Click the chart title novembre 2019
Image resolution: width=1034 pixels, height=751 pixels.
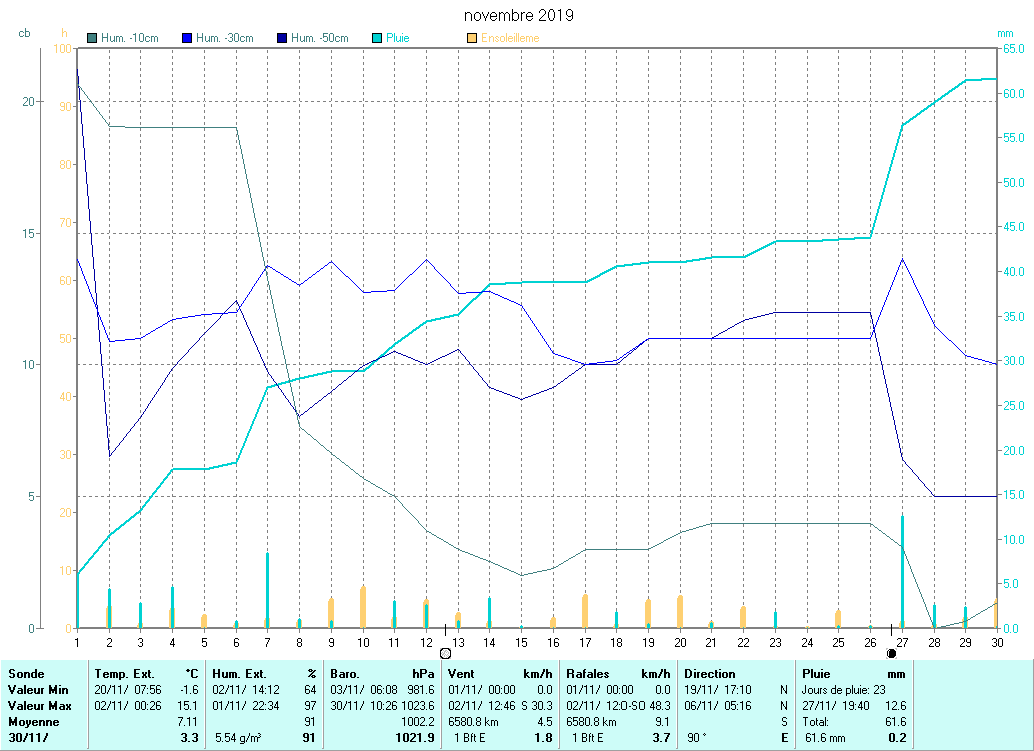click(x=519, y=16)
